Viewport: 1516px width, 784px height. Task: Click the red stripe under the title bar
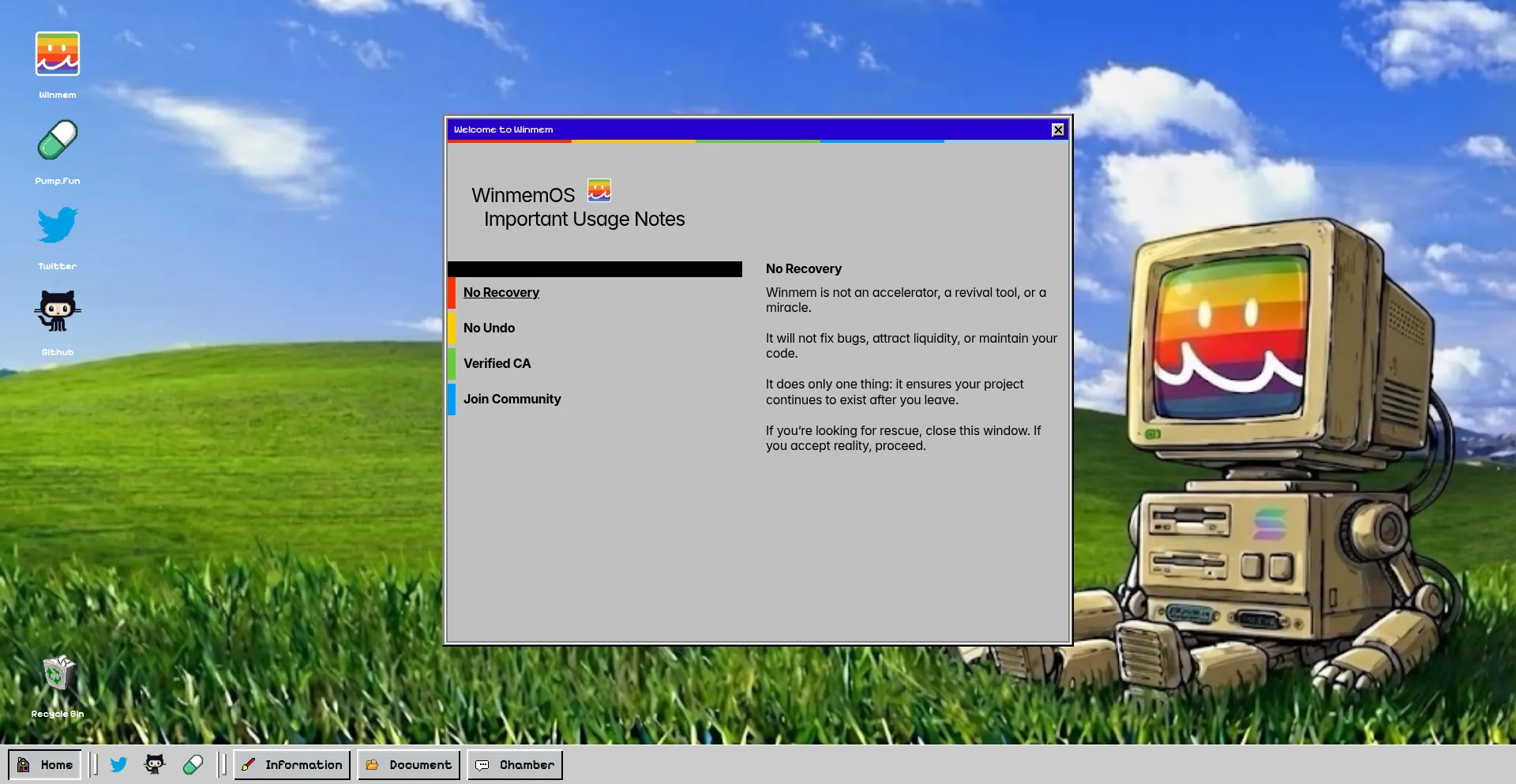[509, 141]
